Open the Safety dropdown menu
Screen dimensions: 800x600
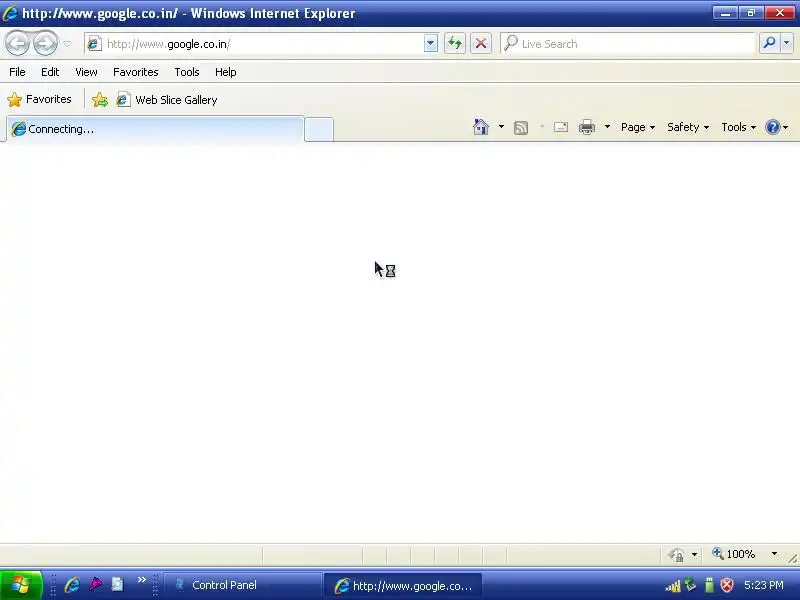[688, 127]
